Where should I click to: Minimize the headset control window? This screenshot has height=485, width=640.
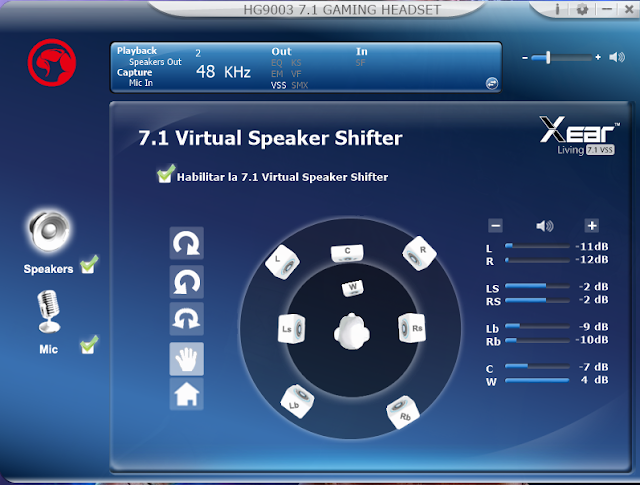coord(607,9)
